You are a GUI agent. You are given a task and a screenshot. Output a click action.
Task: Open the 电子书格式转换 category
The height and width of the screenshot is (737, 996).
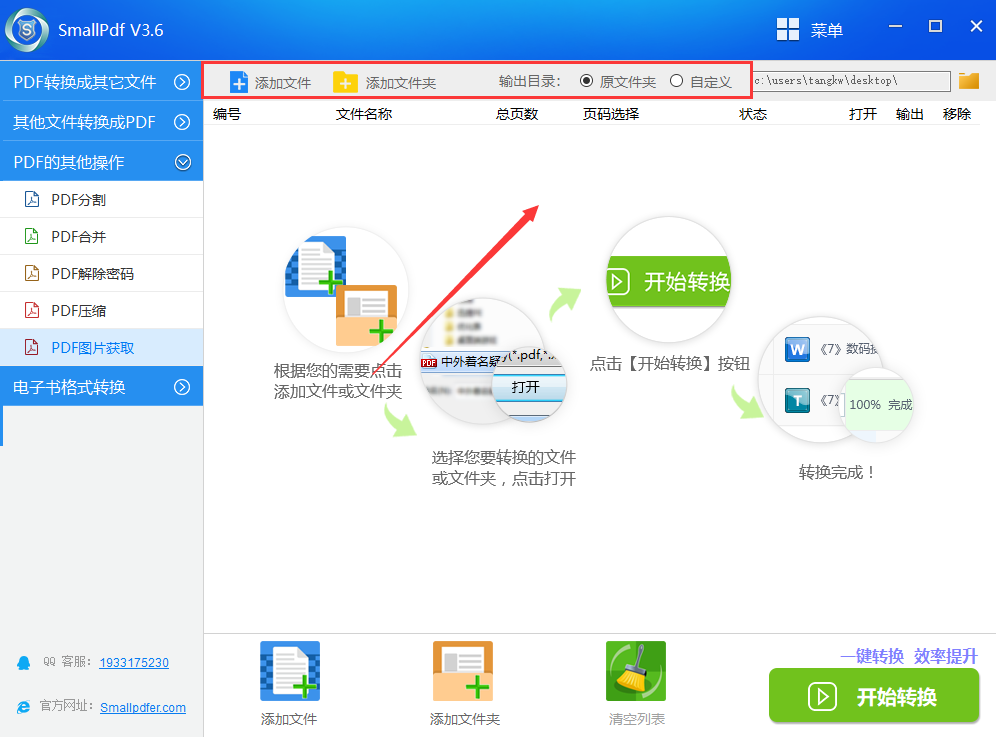point(102,386)
